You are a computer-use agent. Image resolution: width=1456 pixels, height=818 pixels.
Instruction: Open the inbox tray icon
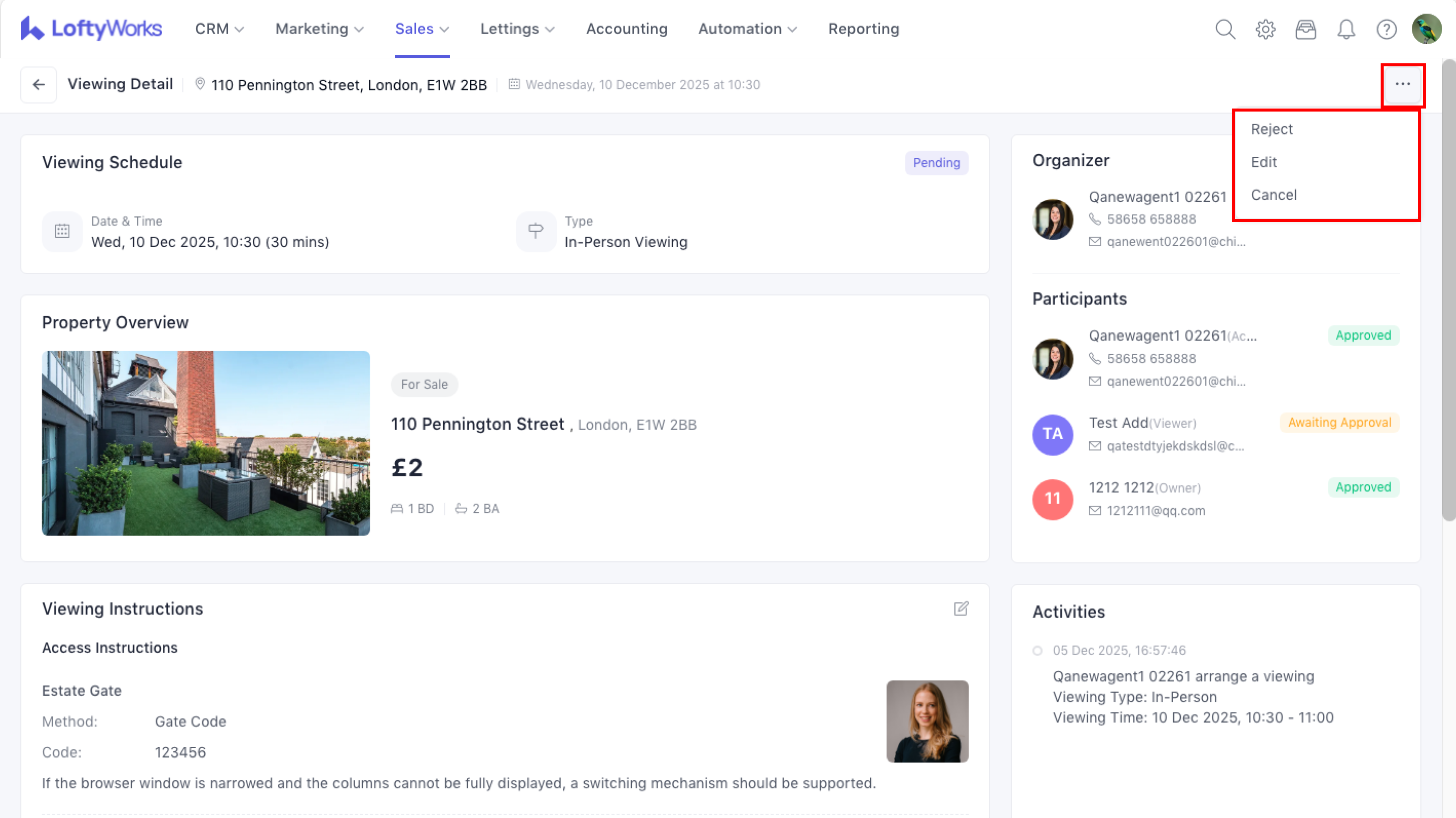(1306, 29)
